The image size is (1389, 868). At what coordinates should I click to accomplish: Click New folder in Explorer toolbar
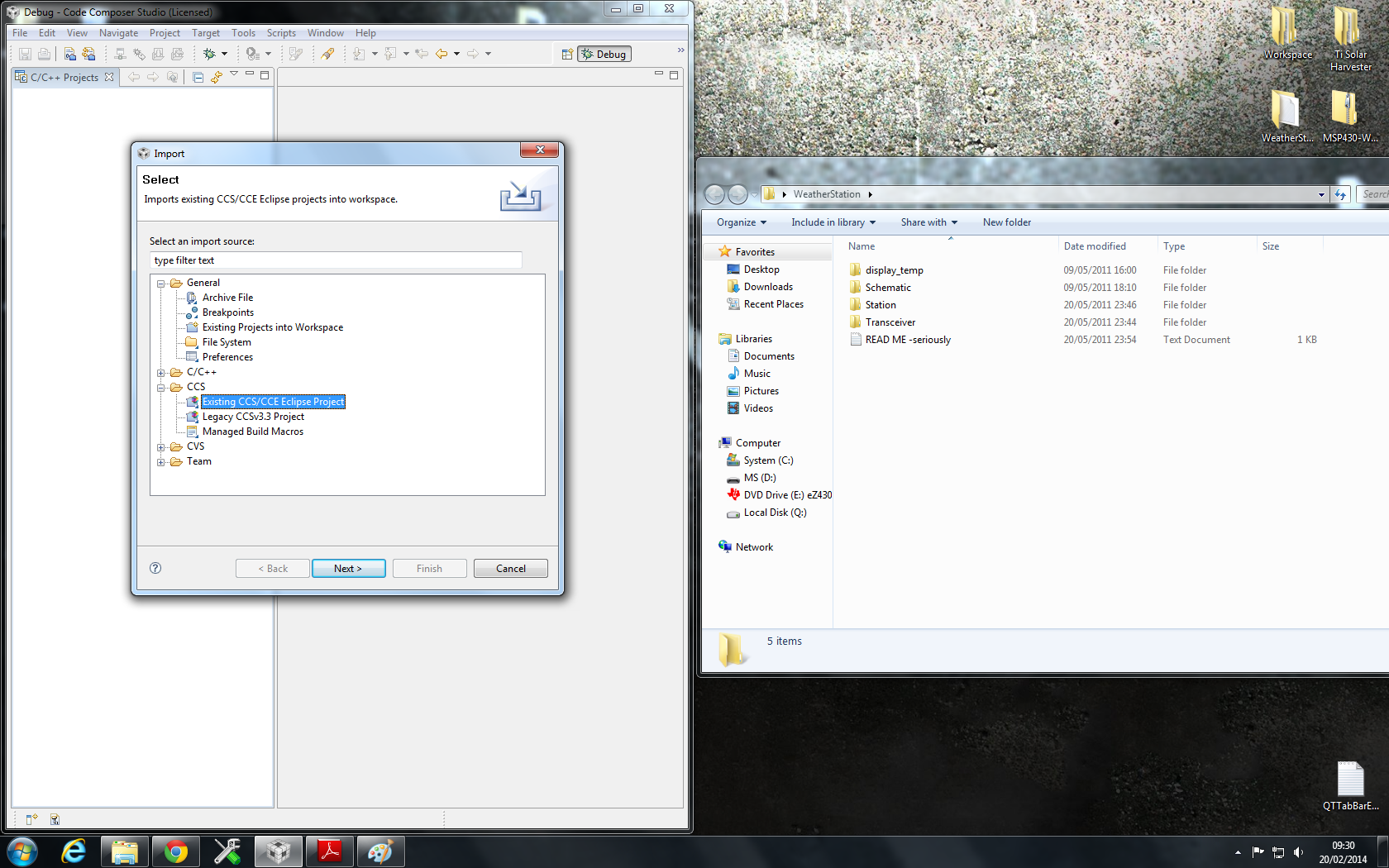coord(1007,222)
